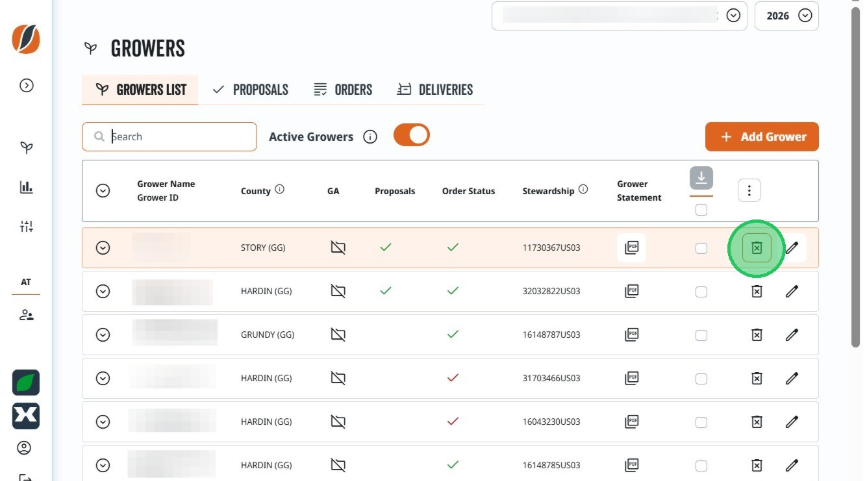Screen dimensions: 864x481
Task: Toggle the Active Growers switch off
Action: tap(412, 135)
